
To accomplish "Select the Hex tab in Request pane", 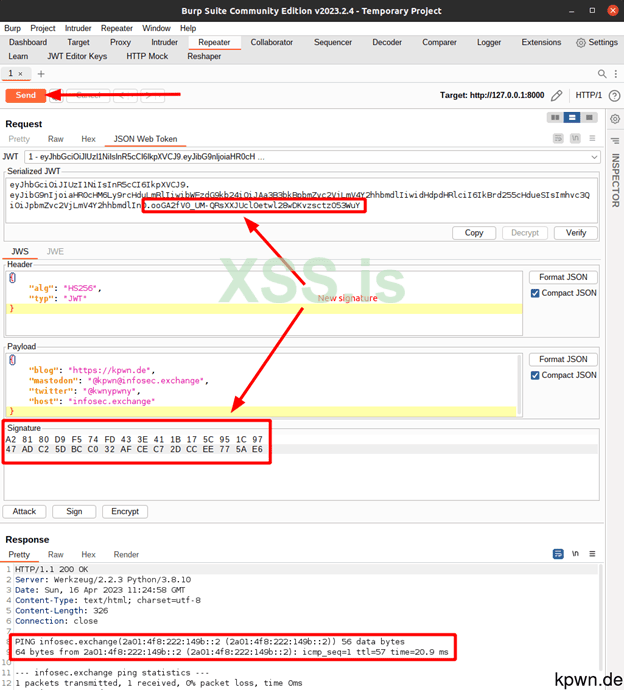I will coord(88,139).
